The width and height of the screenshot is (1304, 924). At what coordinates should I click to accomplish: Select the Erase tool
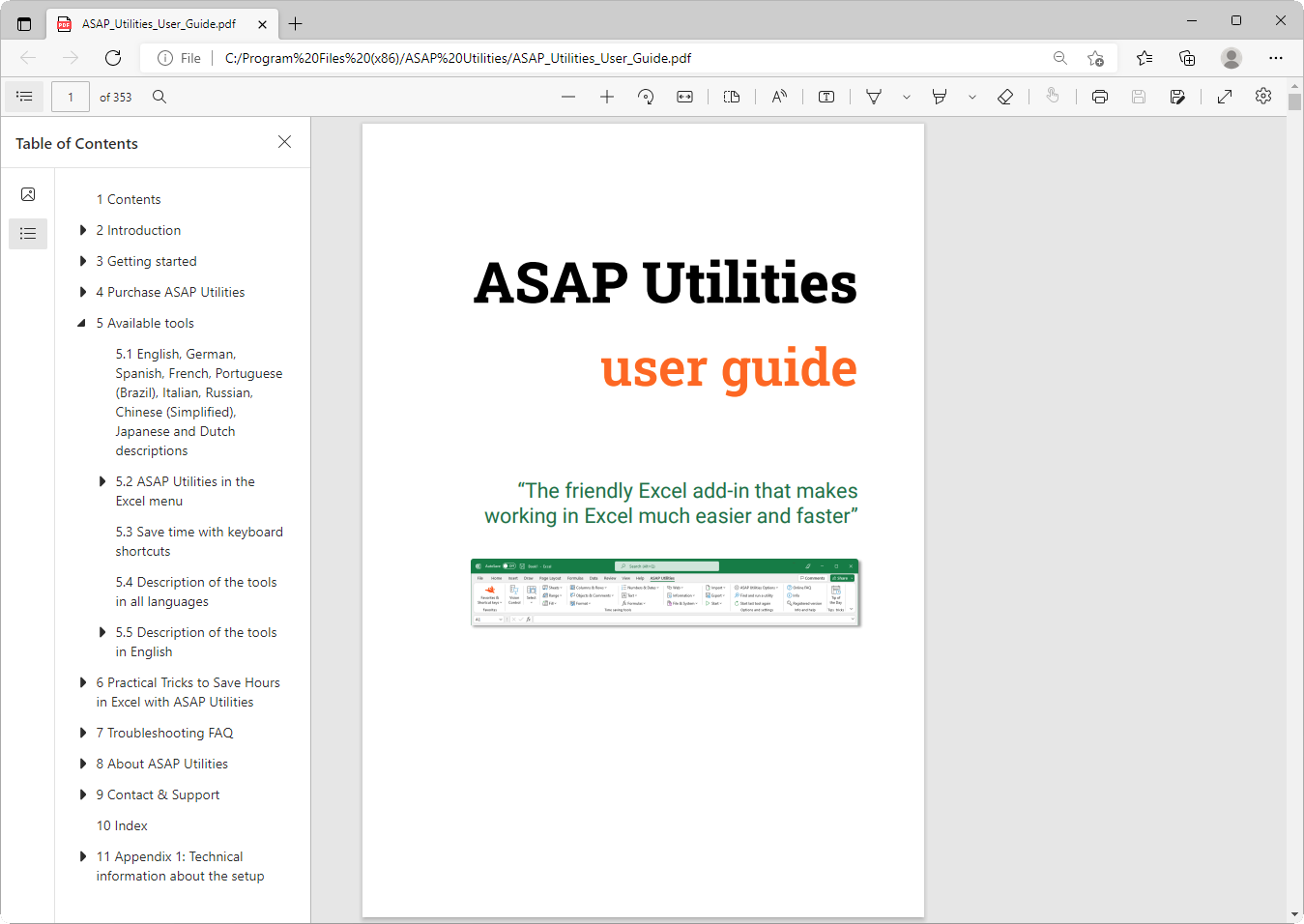coord(1005,97)
